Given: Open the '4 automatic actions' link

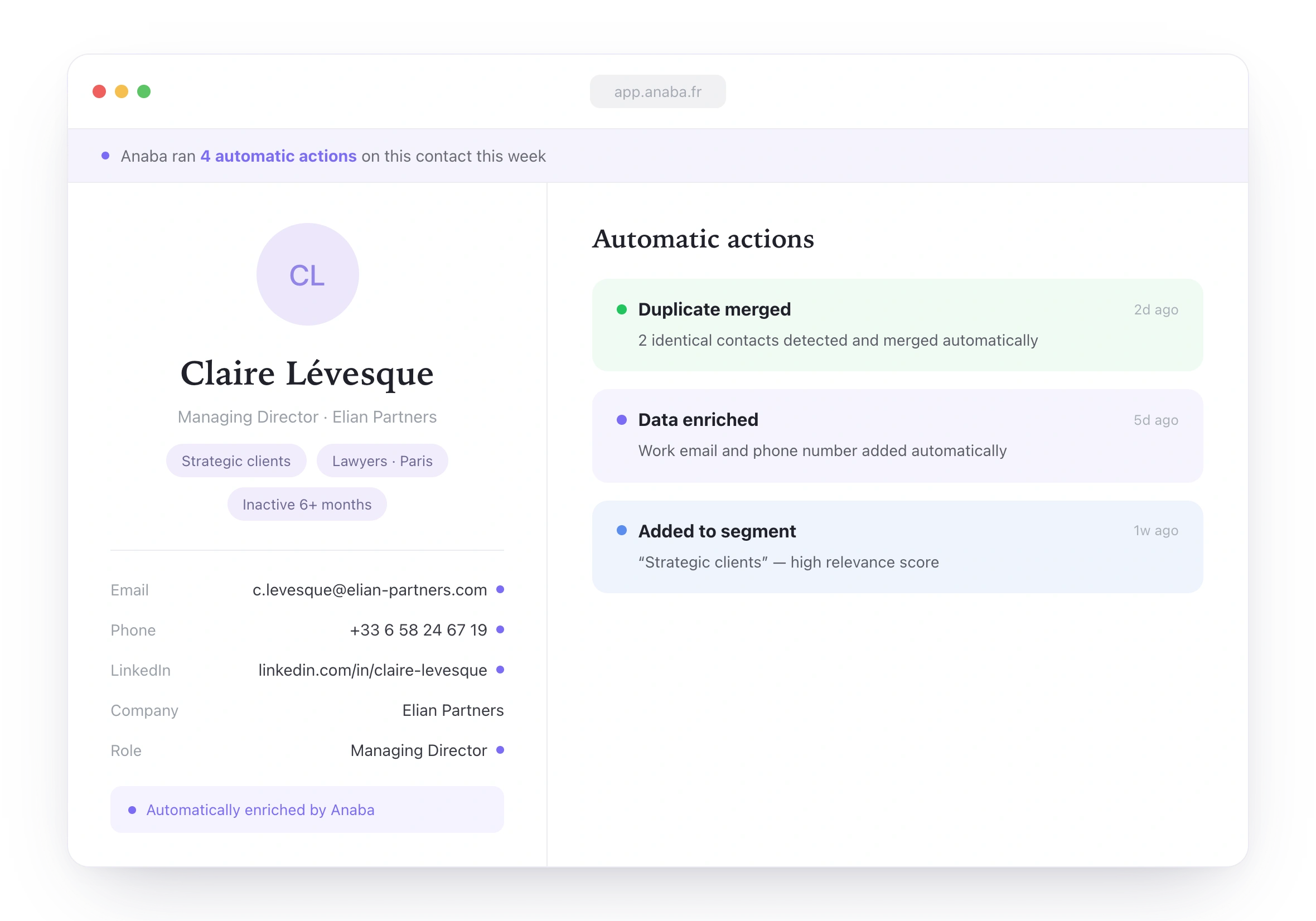Looking at the screenshot, I should pyautogui.click(x=279, y=156).
